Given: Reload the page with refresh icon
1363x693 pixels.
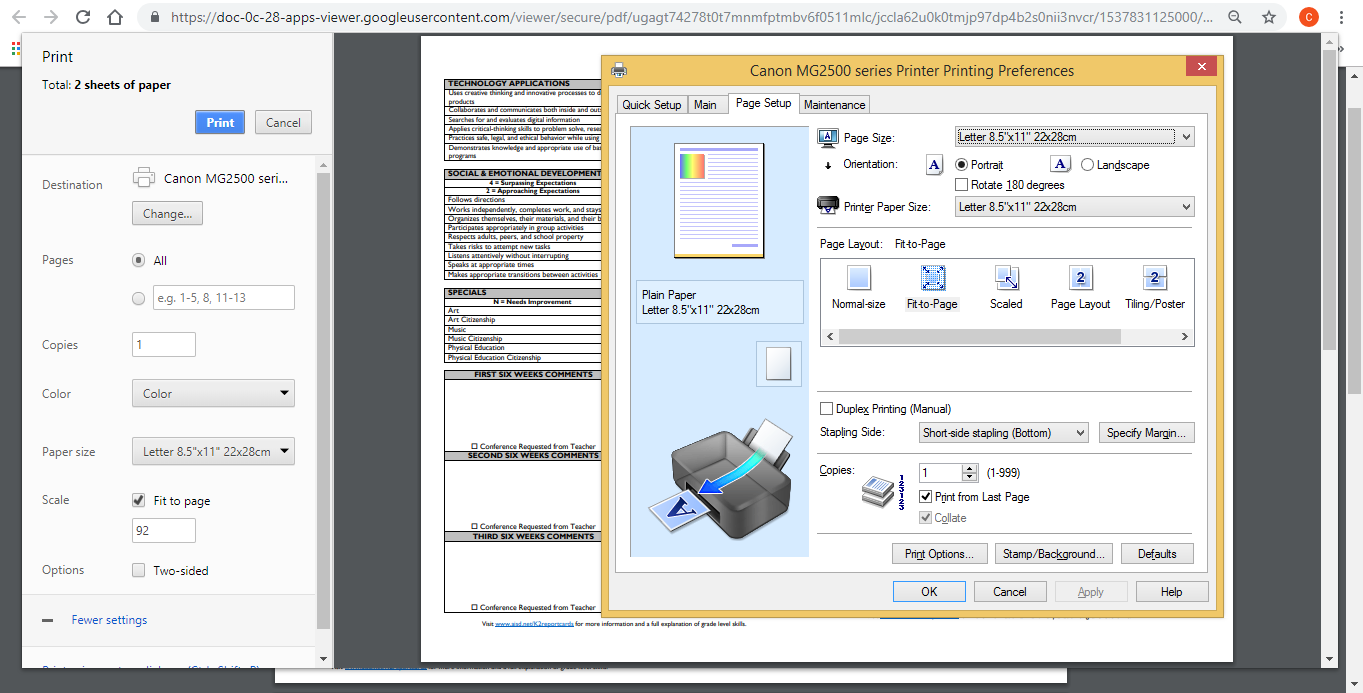Looking at the screenshot, I should point(83,17).
